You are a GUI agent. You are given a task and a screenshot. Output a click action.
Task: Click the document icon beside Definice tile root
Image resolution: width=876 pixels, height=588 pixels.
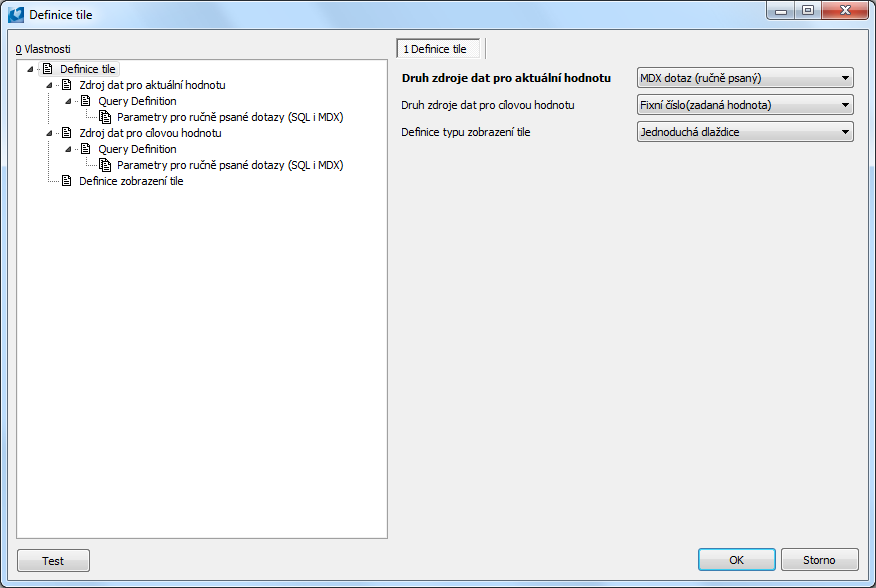point(47,69)
